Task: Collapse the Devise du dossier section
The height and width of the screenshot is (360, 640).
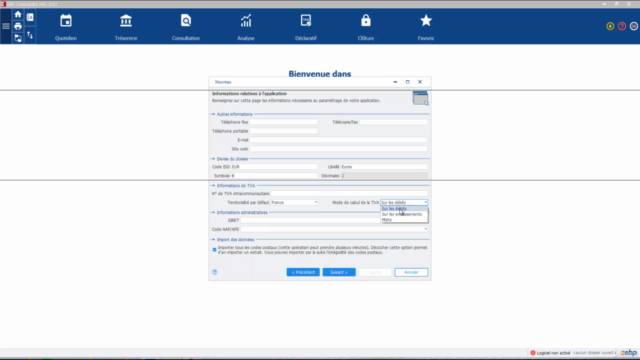Action: pyautogui.click(x=213, y=159)
